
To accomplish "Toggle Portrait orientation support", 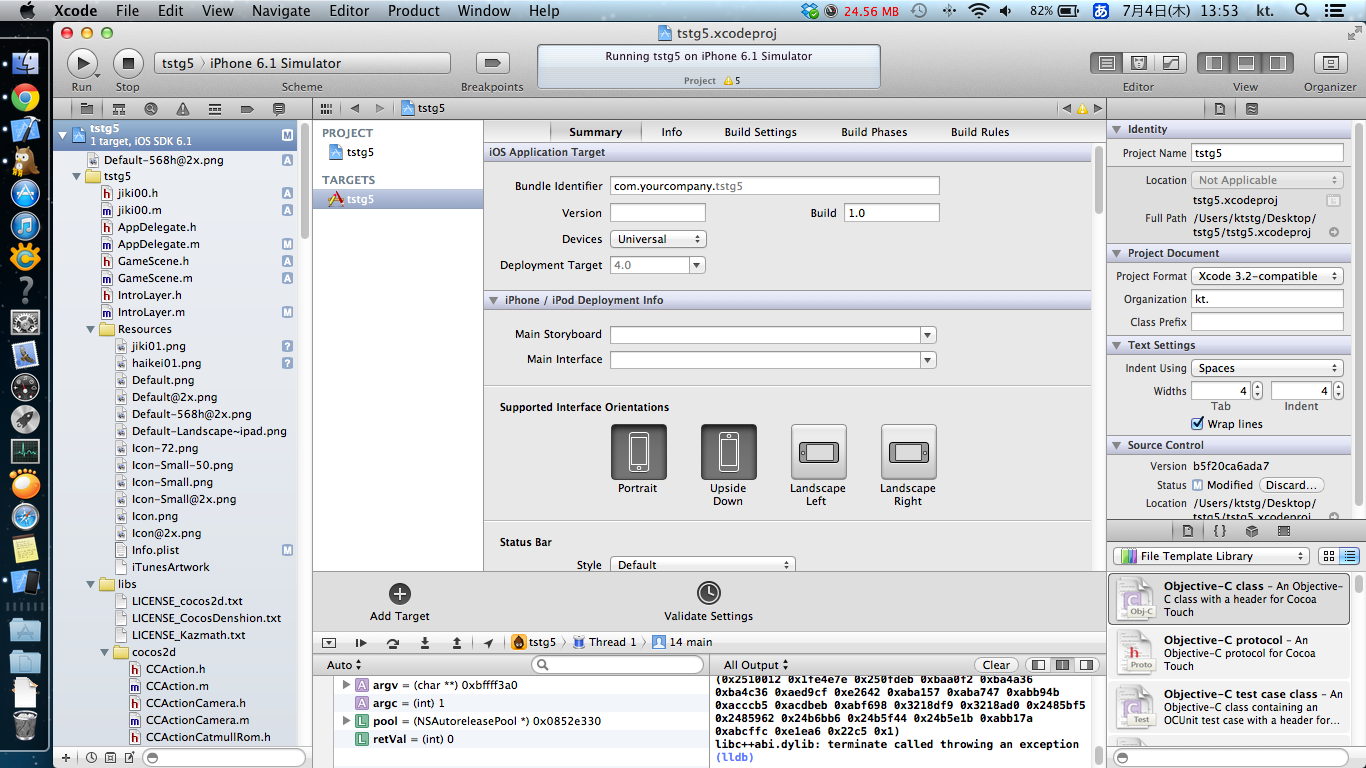I will click(638, 452).
